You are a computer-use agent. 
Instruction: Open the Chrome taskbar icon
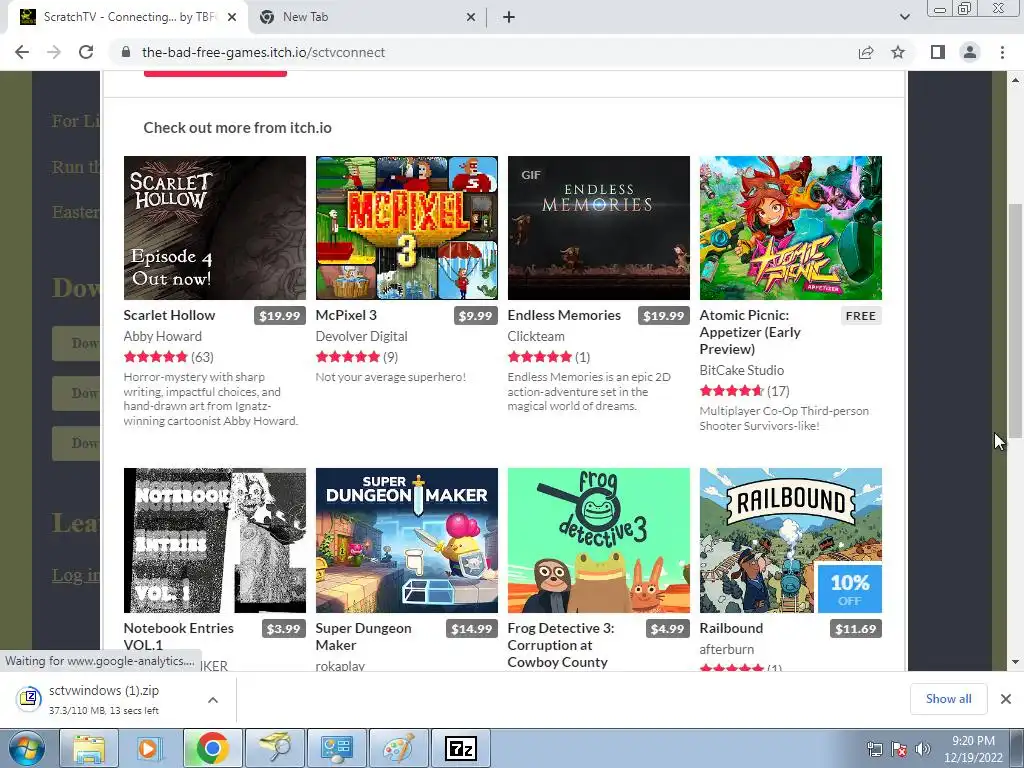point(212,748)
